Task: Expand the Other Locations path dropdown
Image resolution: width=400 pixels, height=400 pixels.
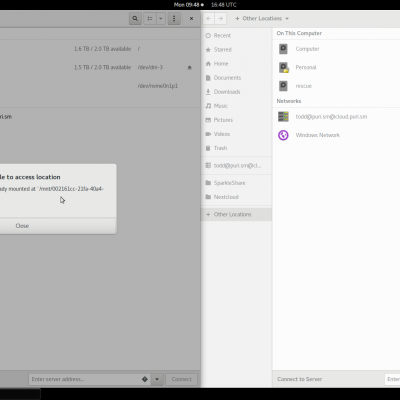Action: coord(262,19)
